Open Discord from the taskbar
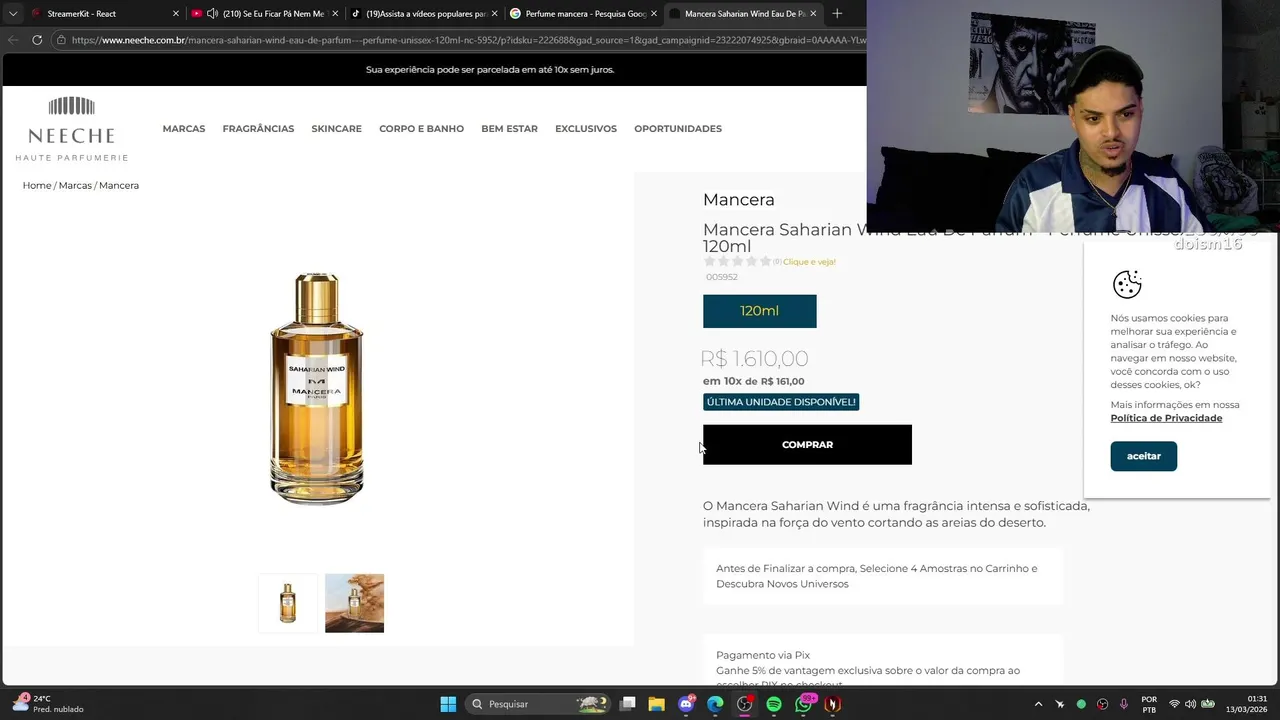 (x=686, y=704)
